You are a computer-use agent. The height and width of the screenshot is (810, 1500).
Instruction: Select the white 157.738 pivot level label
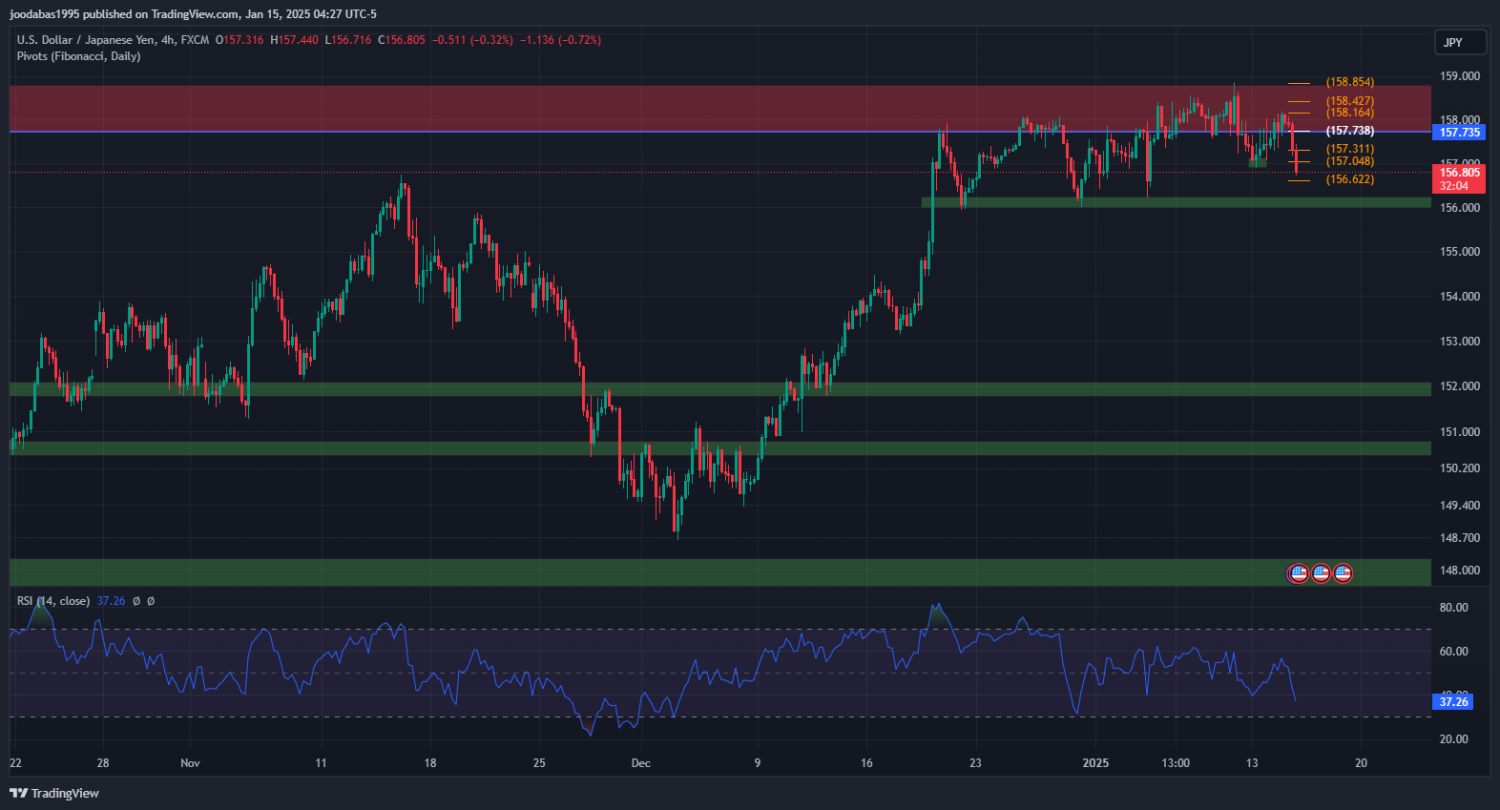pos(1349,131)
